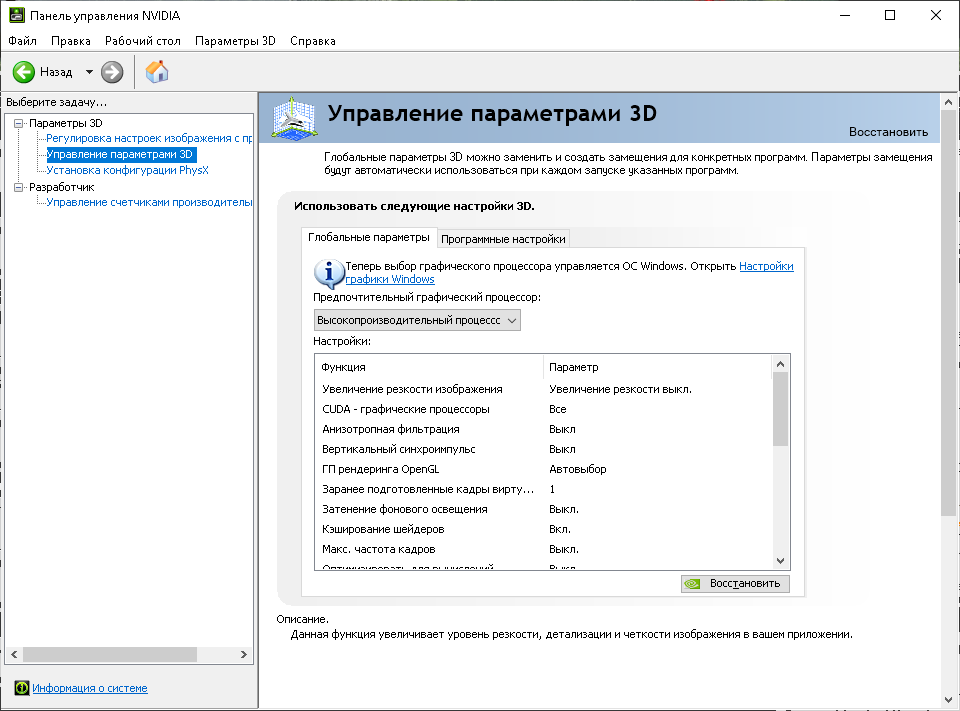Open Настройки графики Windows link
960x711 pixels.
point(569,273)
